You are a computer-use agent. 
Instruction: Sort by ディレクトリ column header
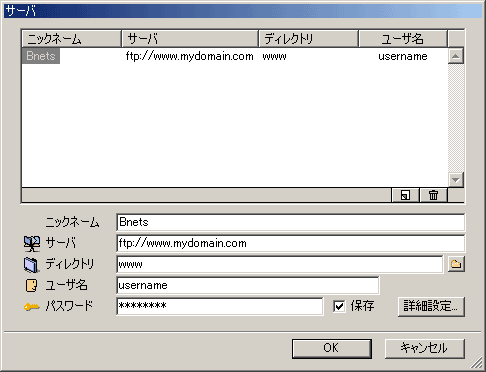[309, 39]
